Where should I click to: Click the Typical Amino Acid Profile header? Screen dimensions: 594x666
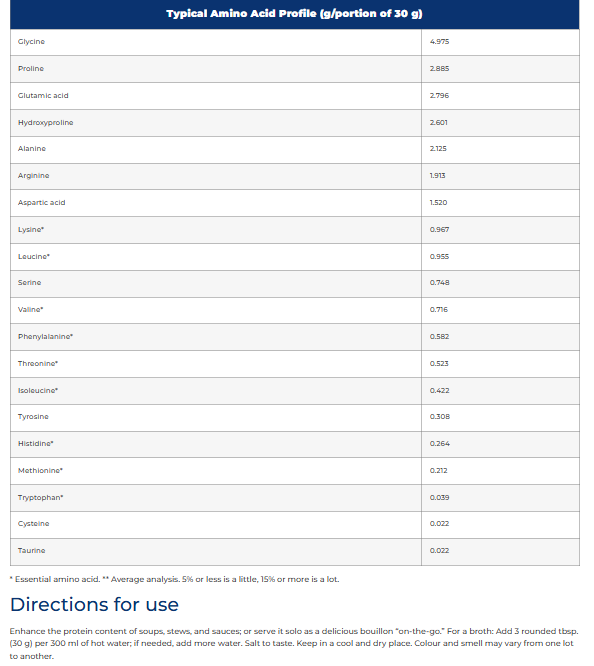point(294,14)
